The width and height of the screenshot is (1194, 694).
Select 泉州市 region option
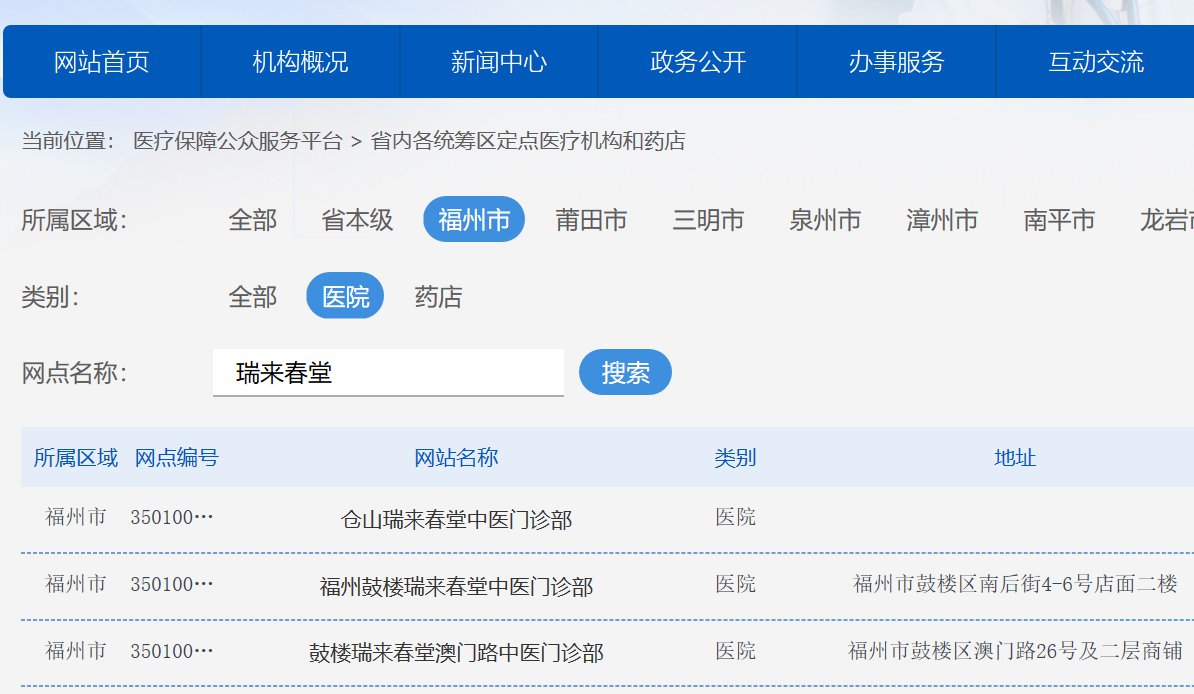click(x=825, y=220)
